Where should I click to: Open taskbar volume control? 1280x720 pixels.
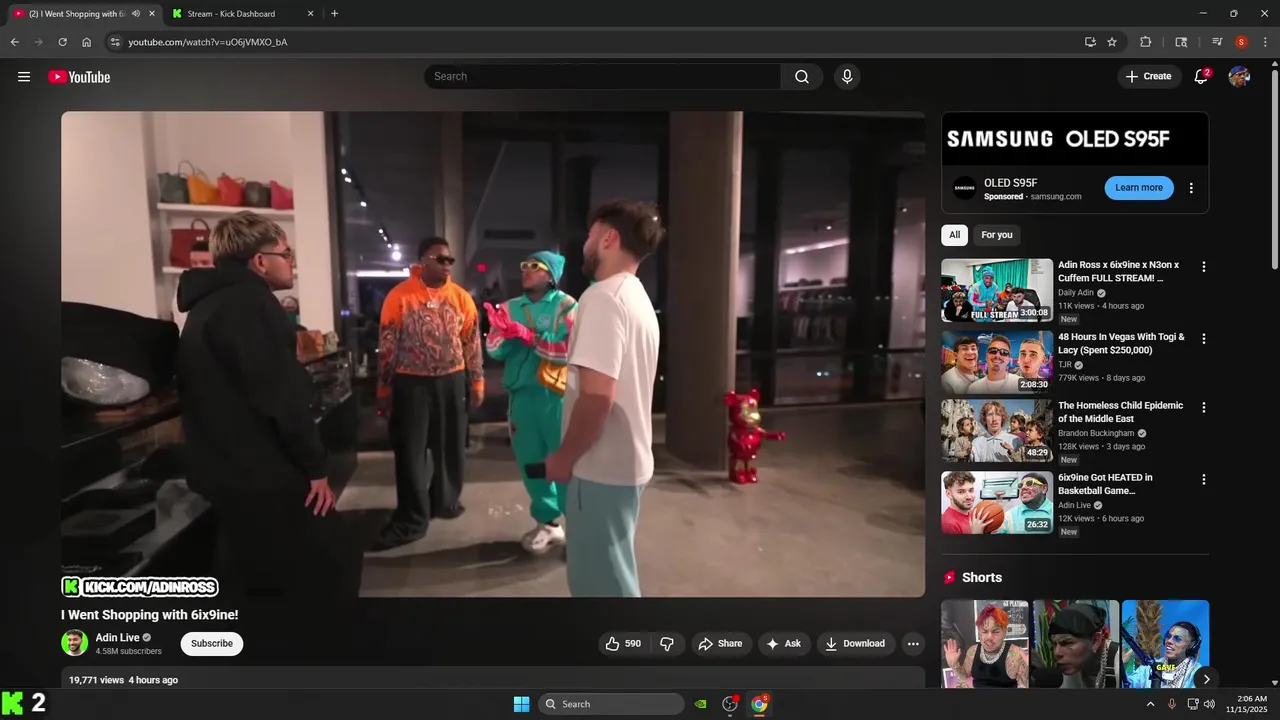1209,704
